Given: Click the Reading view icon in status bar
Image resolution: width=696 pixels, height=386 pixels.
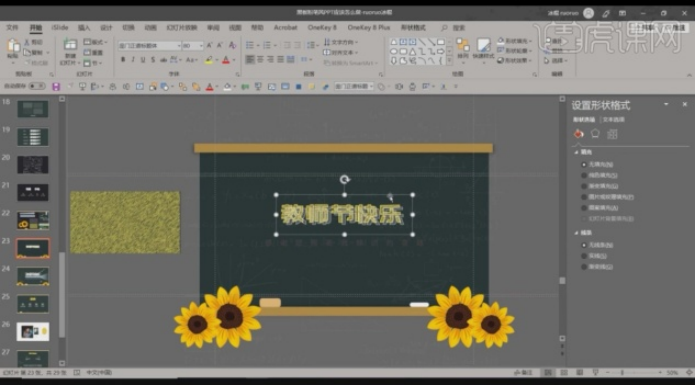Looking at the screenshot, I should [x=580, y=373].
